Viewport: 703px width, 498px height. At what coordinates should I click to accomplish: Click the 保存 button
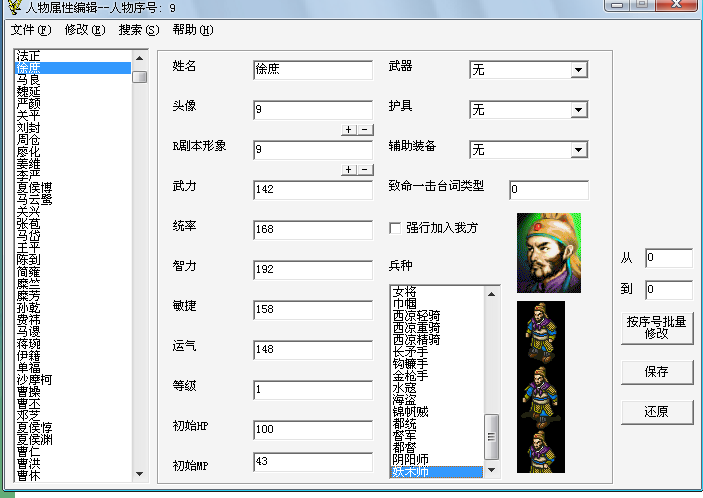click(656, 372)
